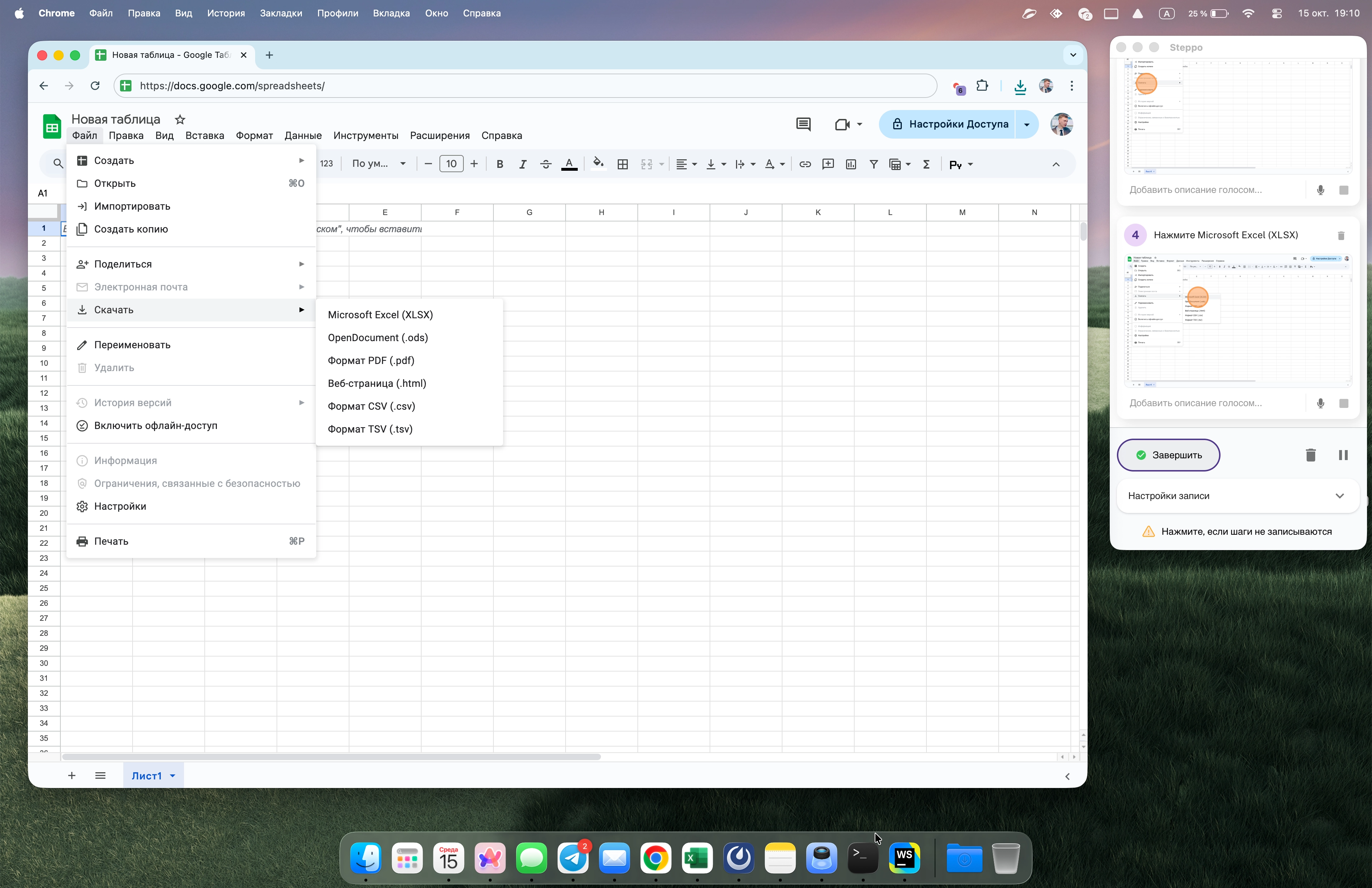Click the Завершить button
Viewport: 1372px width, 888px height.
click(x=1168, y=455)
